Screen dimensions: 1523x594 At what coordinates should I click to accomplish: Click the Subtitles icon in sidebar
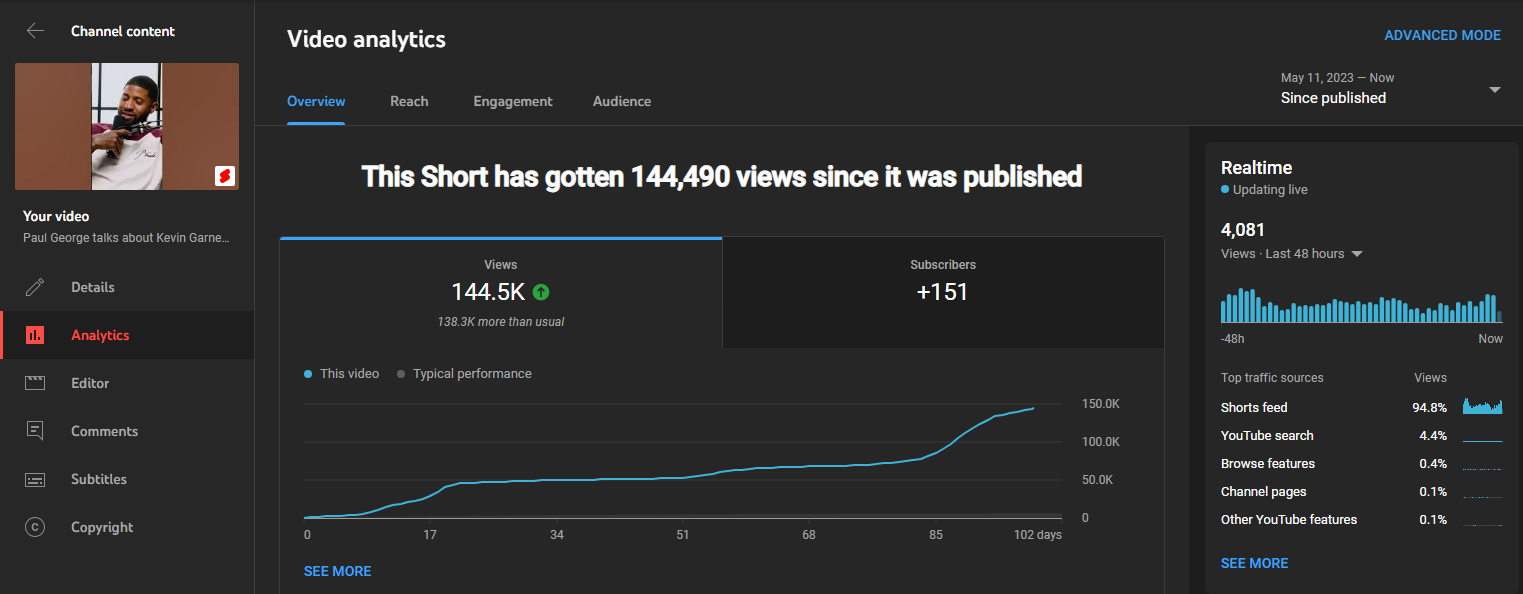tap(35, 479)
